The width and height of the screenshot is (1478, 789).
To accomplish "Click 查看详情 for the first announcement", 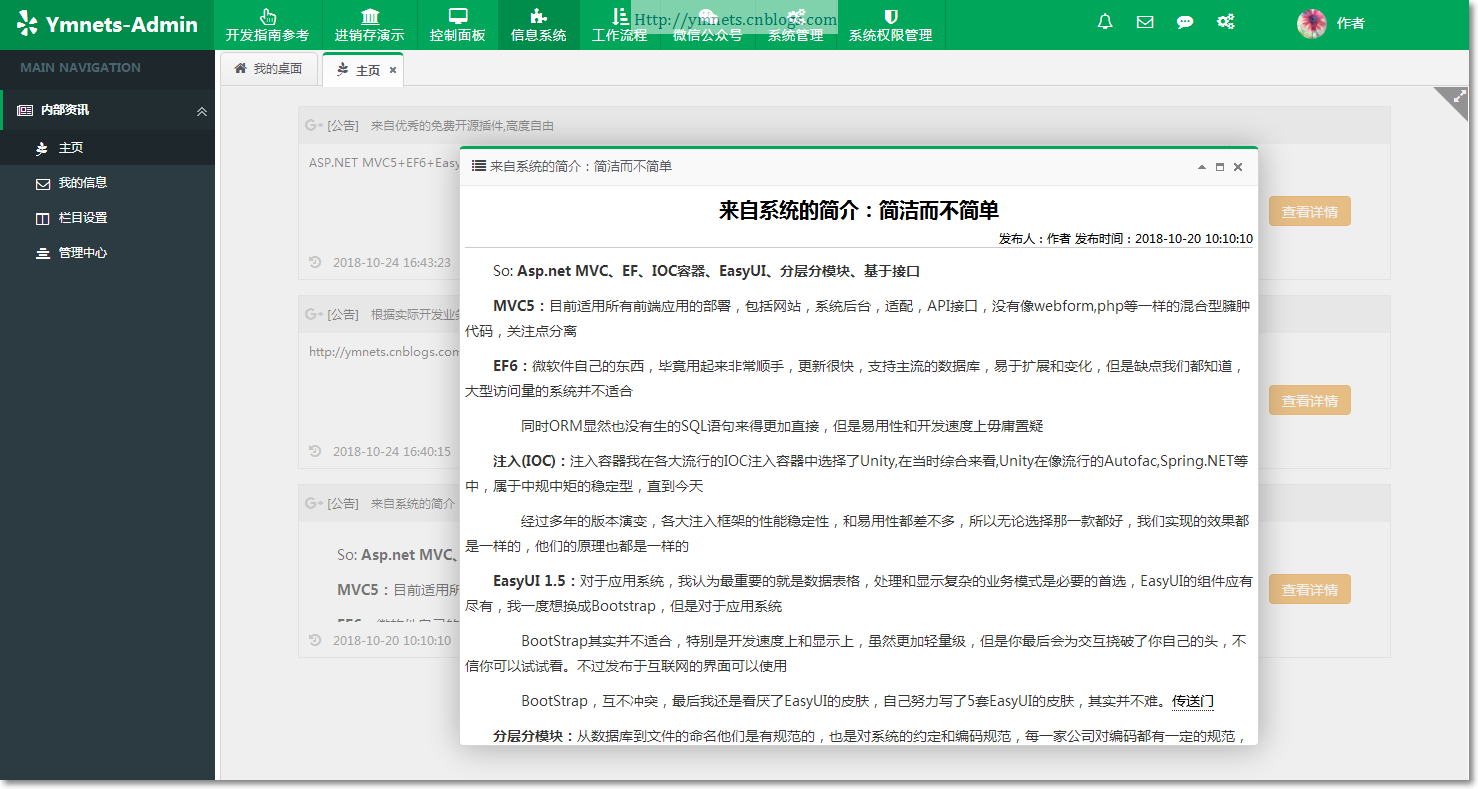I will pos(1310,212).
